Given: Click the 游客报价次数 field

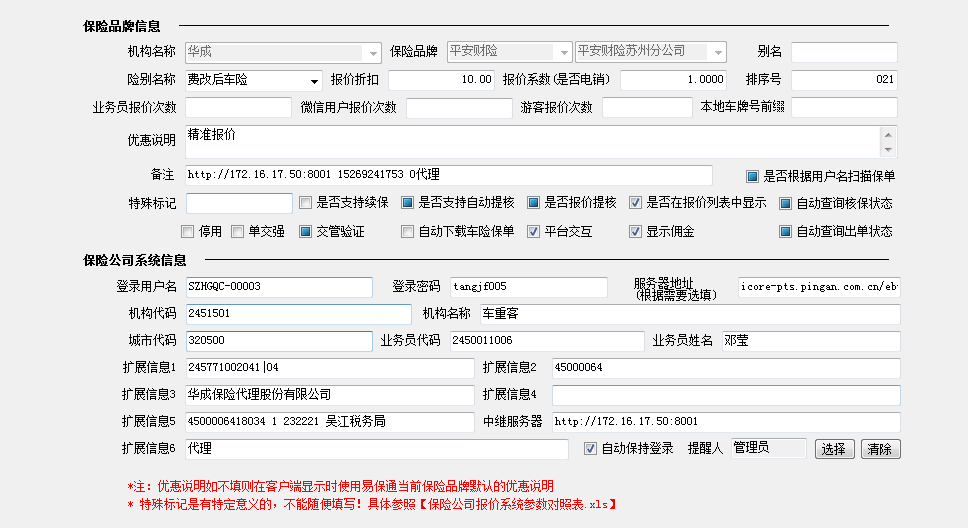Looking at the screenshot, I should 647,107.
